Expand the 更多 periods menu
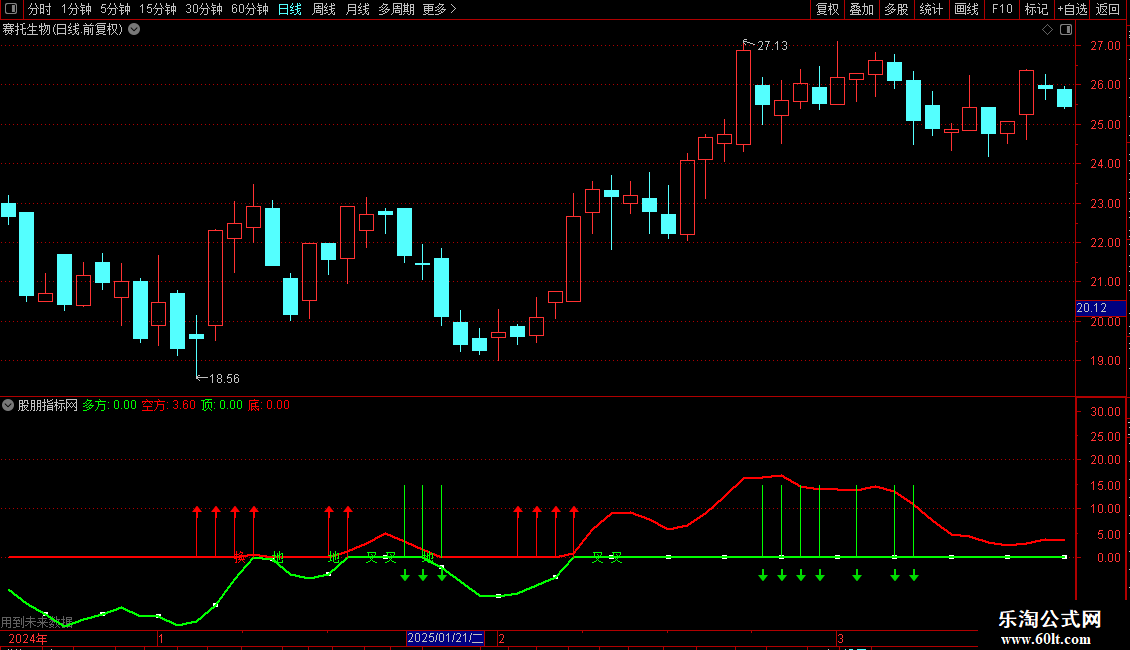The image size is (1130, 650). point(439,9)
